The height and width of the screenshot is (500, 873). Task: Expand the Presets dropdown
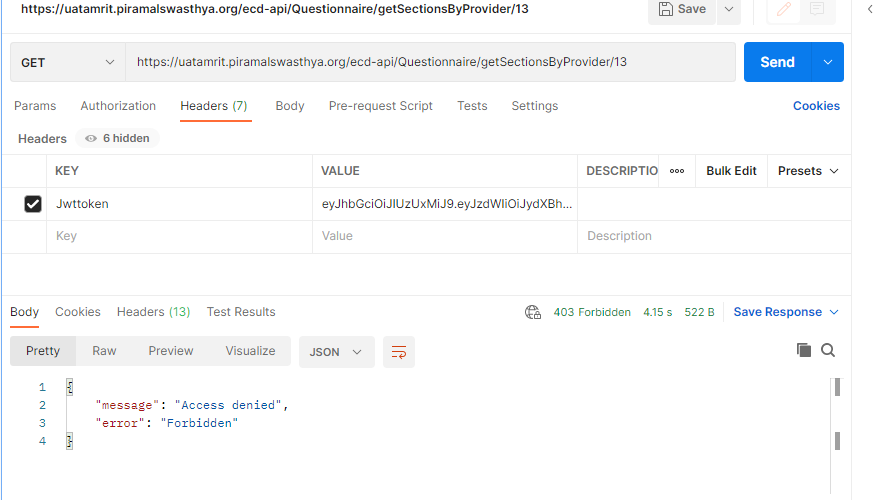coord(808,171)
